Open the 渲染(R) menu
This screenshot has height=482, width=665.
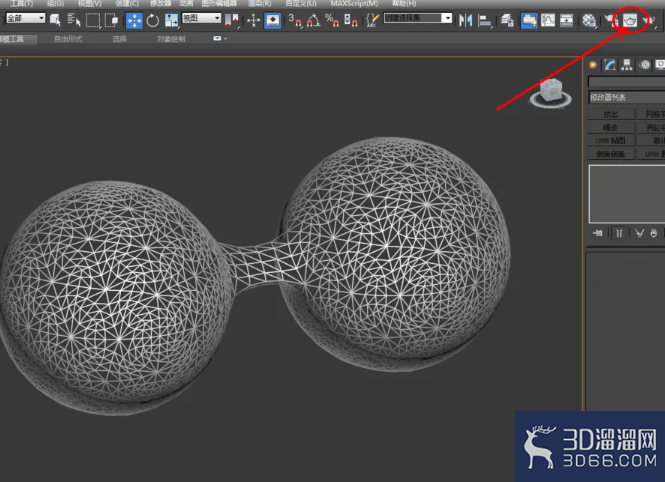point(260,3)
